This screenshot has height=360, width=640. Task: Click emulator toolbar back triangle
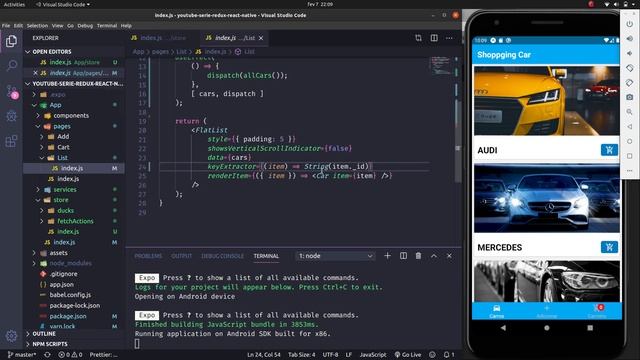[x=630, y=127]
